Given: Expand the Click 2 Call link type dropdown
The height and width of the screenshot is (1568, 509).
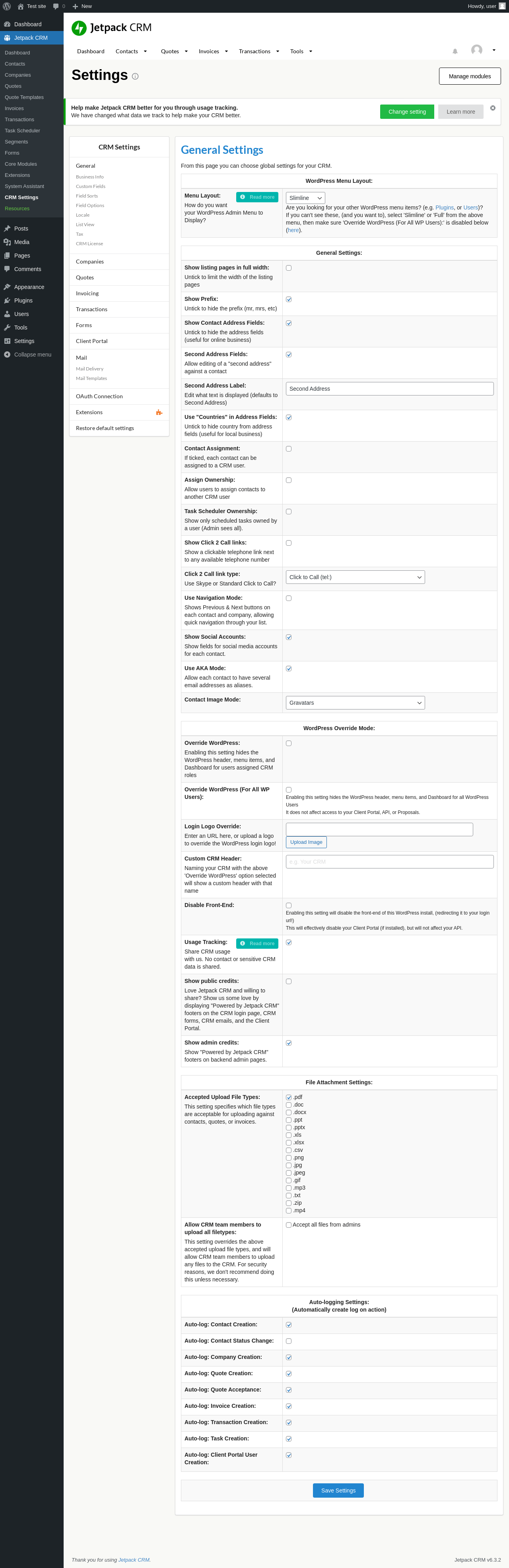Looking at the screenshot, I should pyautogui.click(x=355, y=577).
